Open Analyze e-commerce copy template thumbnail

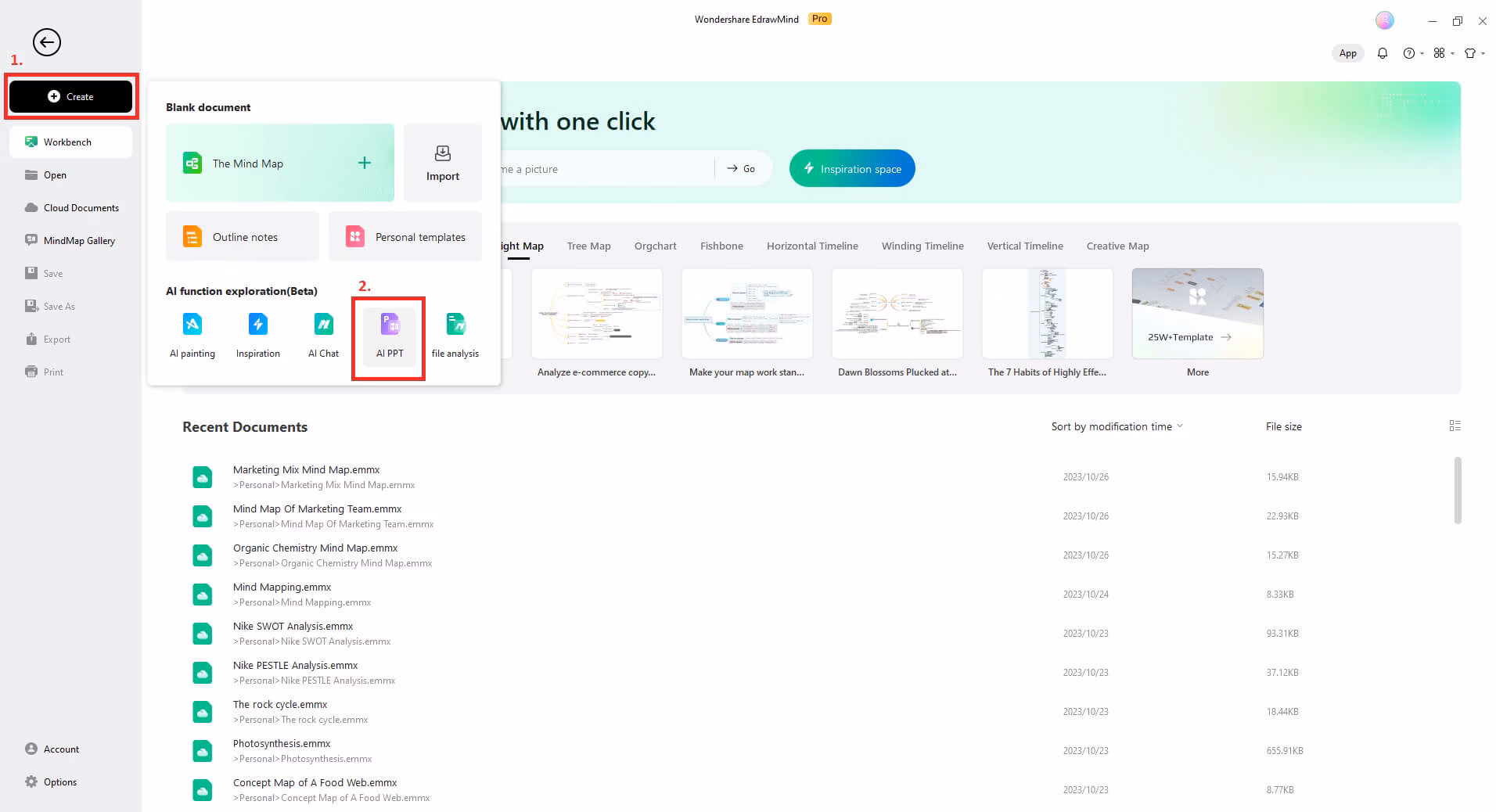click(597, 314)
